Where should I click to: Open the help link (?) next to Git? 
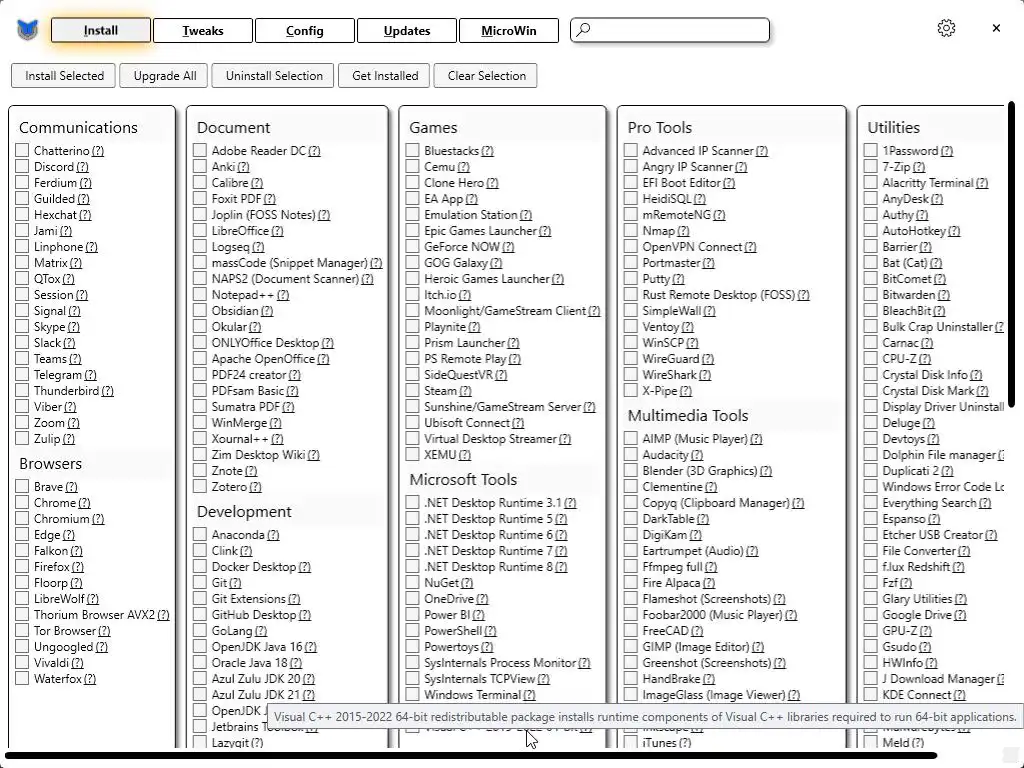(x=235, y=583)
